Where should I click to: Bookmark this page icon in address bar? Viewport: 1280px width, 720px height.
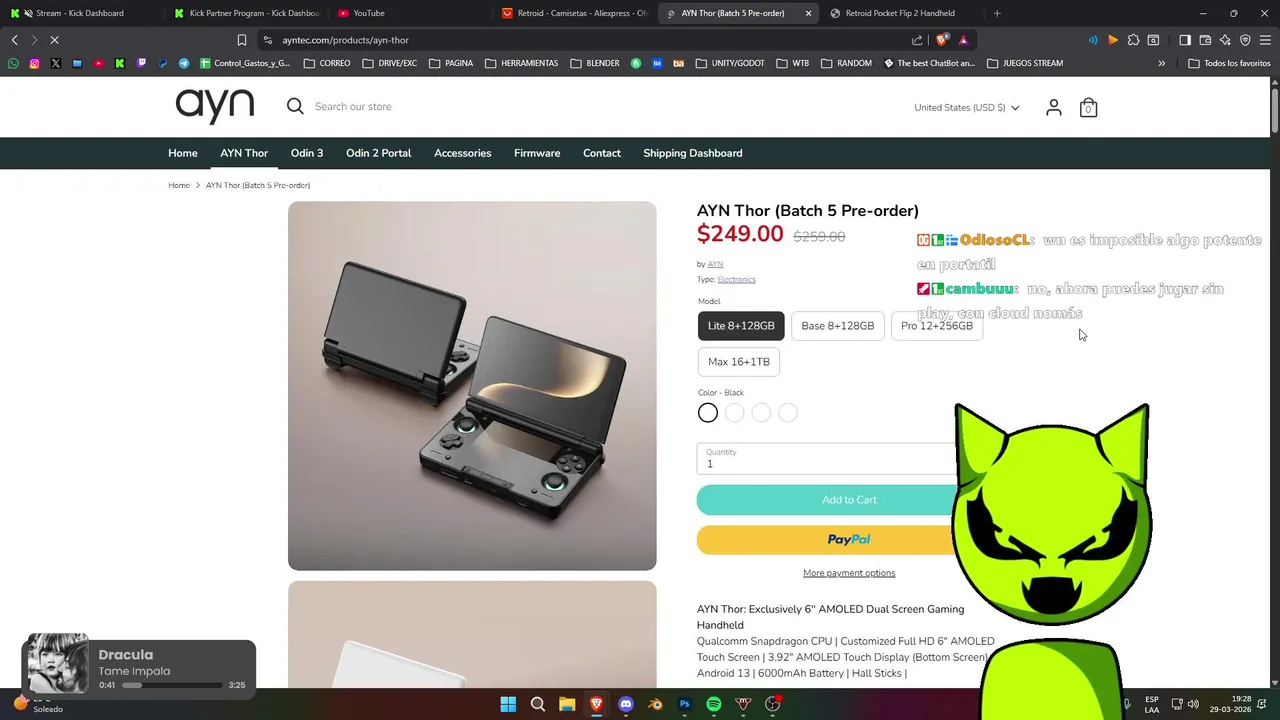click(x=241, y=40)
